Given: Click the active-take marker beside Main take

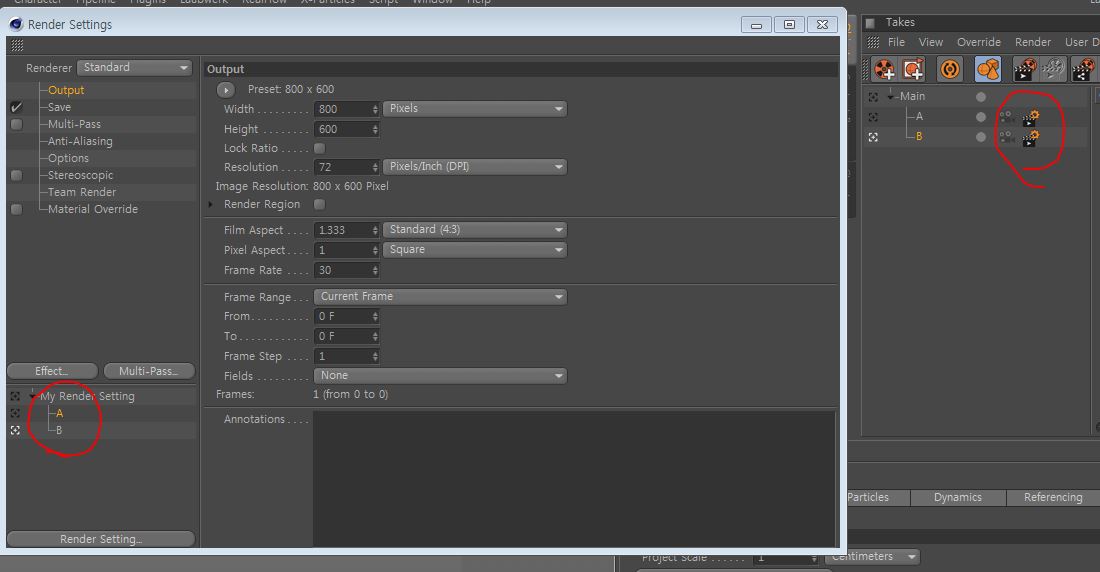Looking at the screenshot, I should point(873,97).
